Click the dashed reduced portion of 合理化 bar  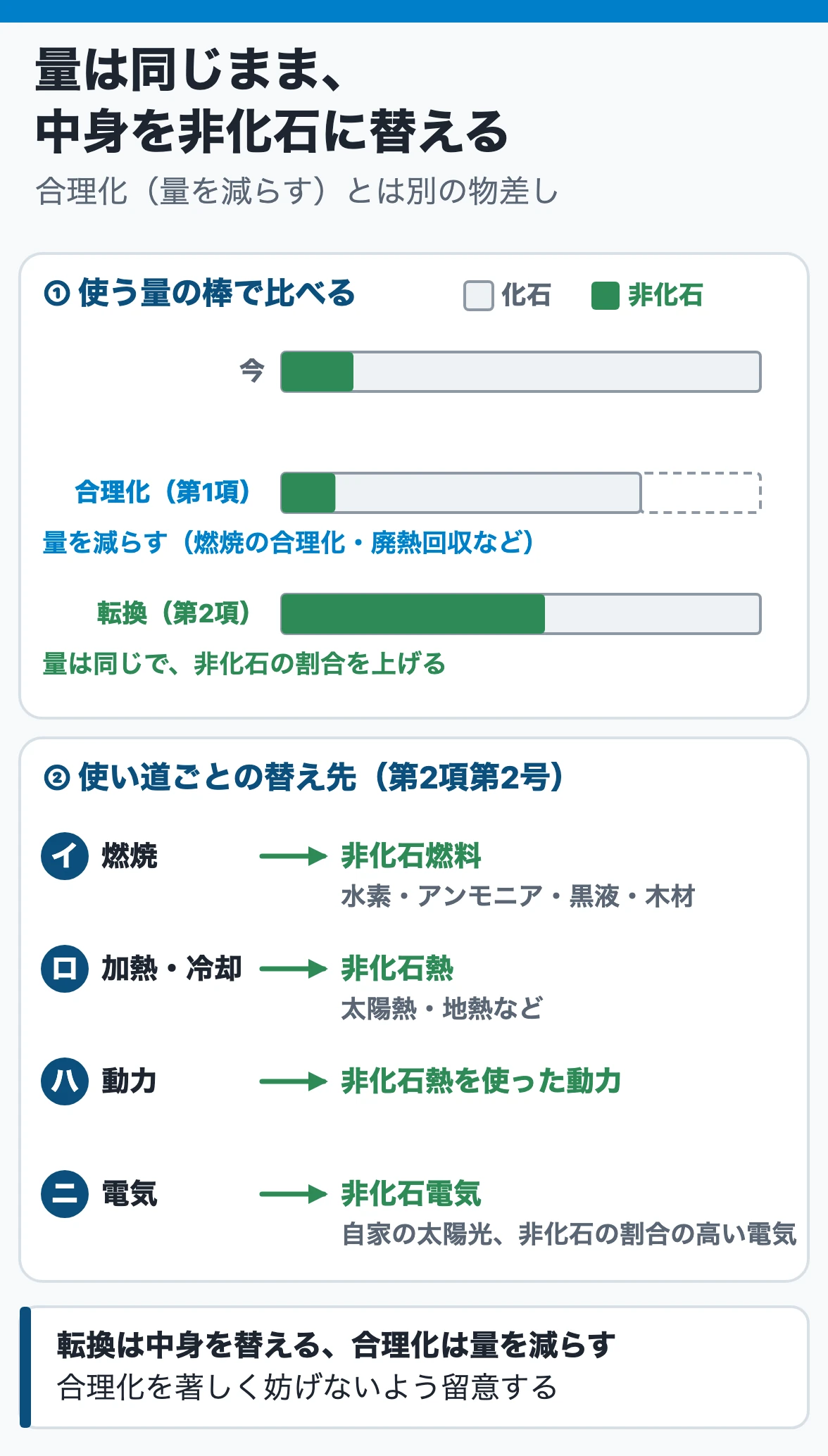coord(701,493)
